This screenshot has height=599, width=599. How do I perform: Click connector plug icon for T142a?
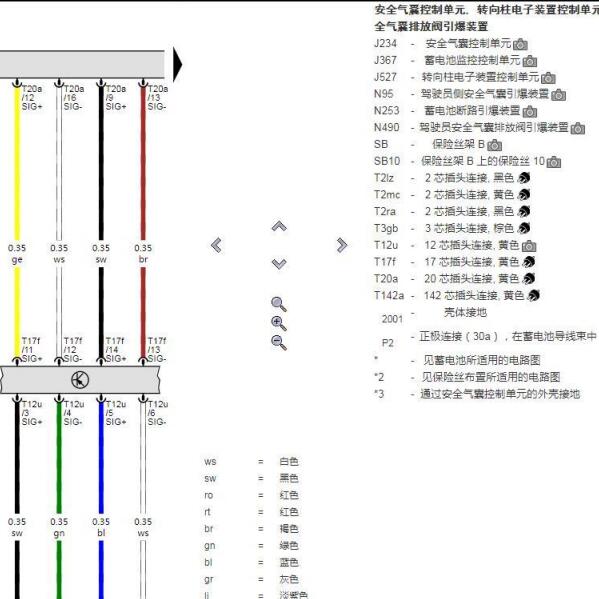[533, 295]
